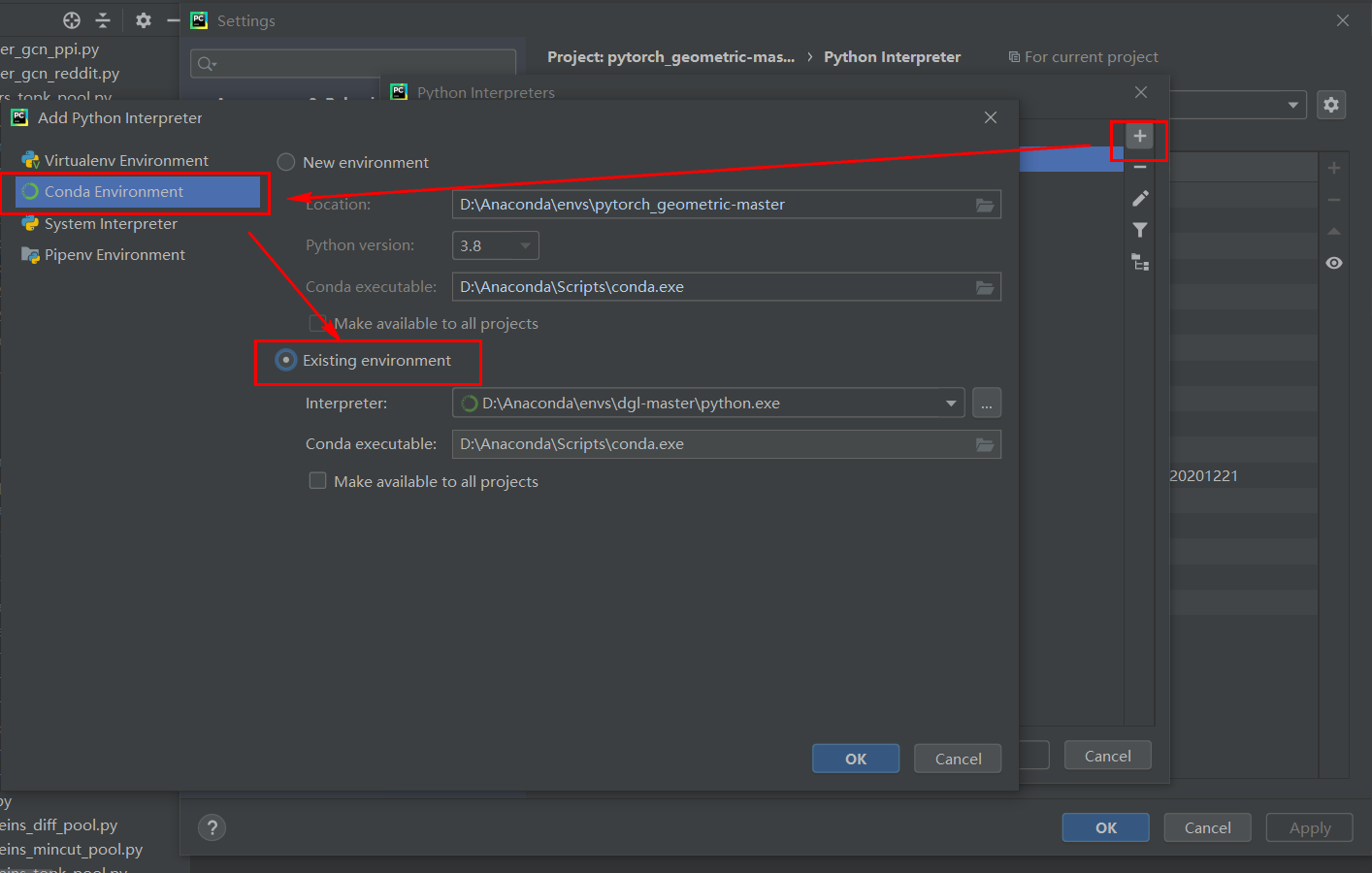
Task: Toggle lower Make available to all projects checkbox
Action: 317,481
